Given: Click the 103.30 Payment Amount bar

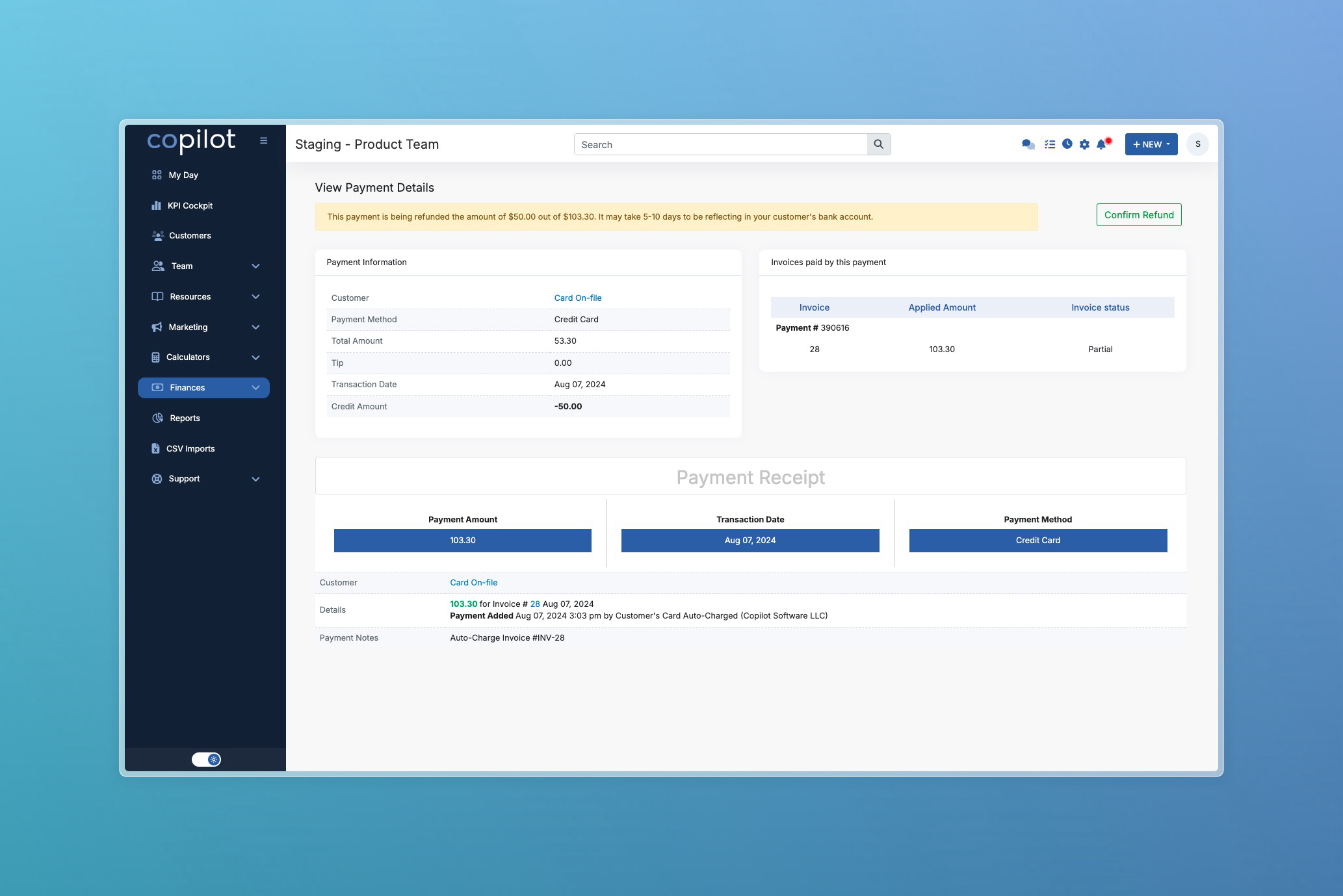Looking at the screenshot, I should click(463, 541).
